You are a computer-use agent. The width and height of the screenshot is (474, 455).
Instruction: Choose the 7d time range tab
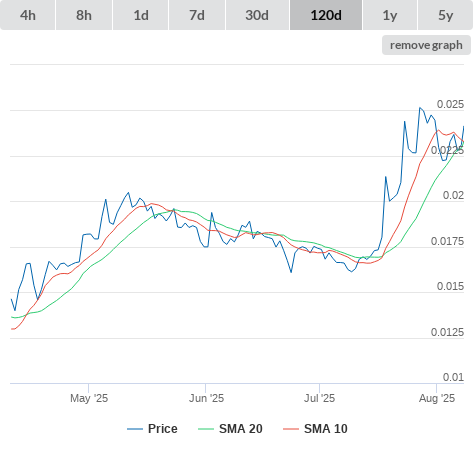(197, 15)
